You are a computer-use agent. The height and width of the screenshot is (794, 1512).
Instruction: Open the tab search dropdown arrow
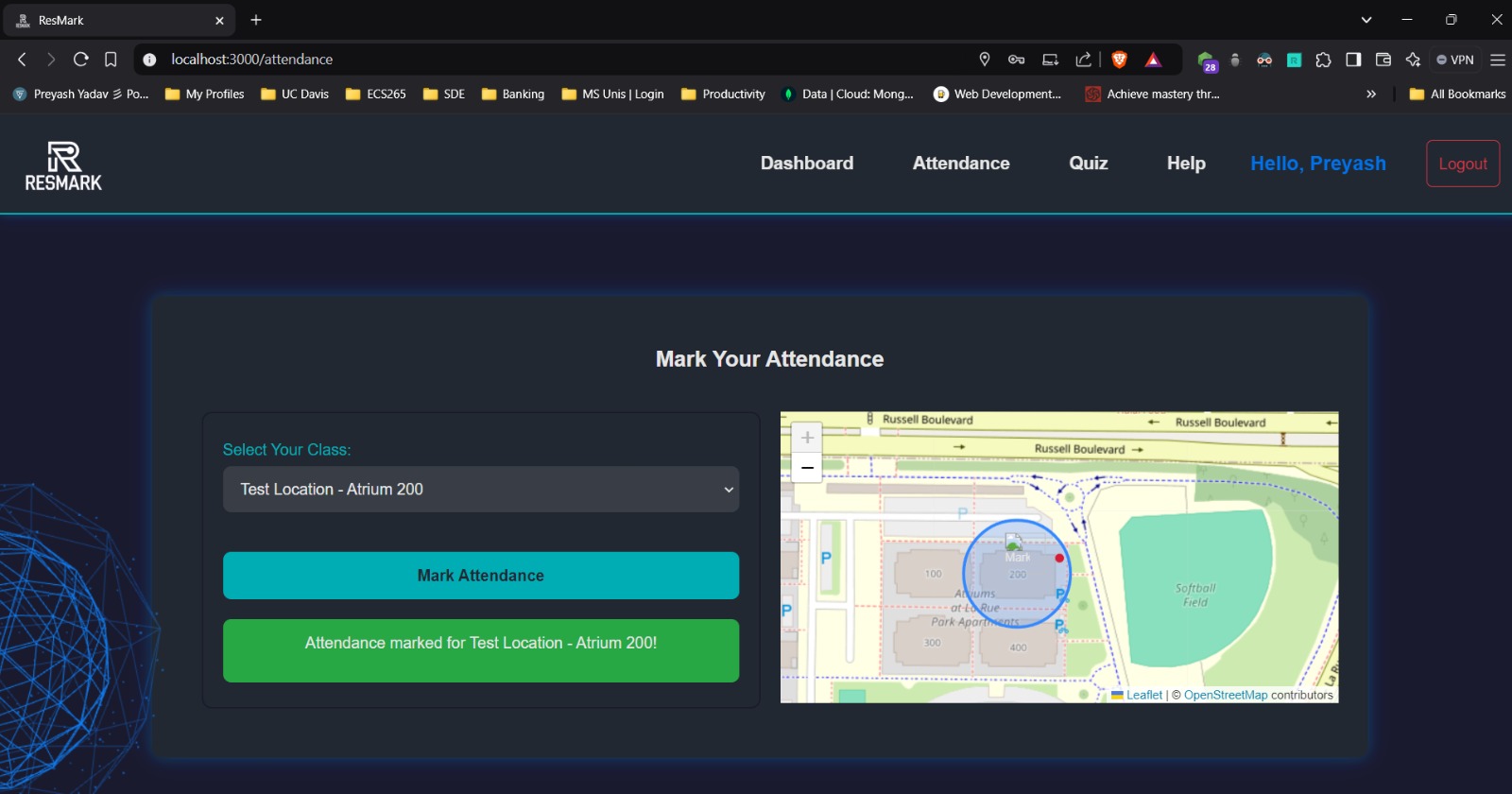1366,20
